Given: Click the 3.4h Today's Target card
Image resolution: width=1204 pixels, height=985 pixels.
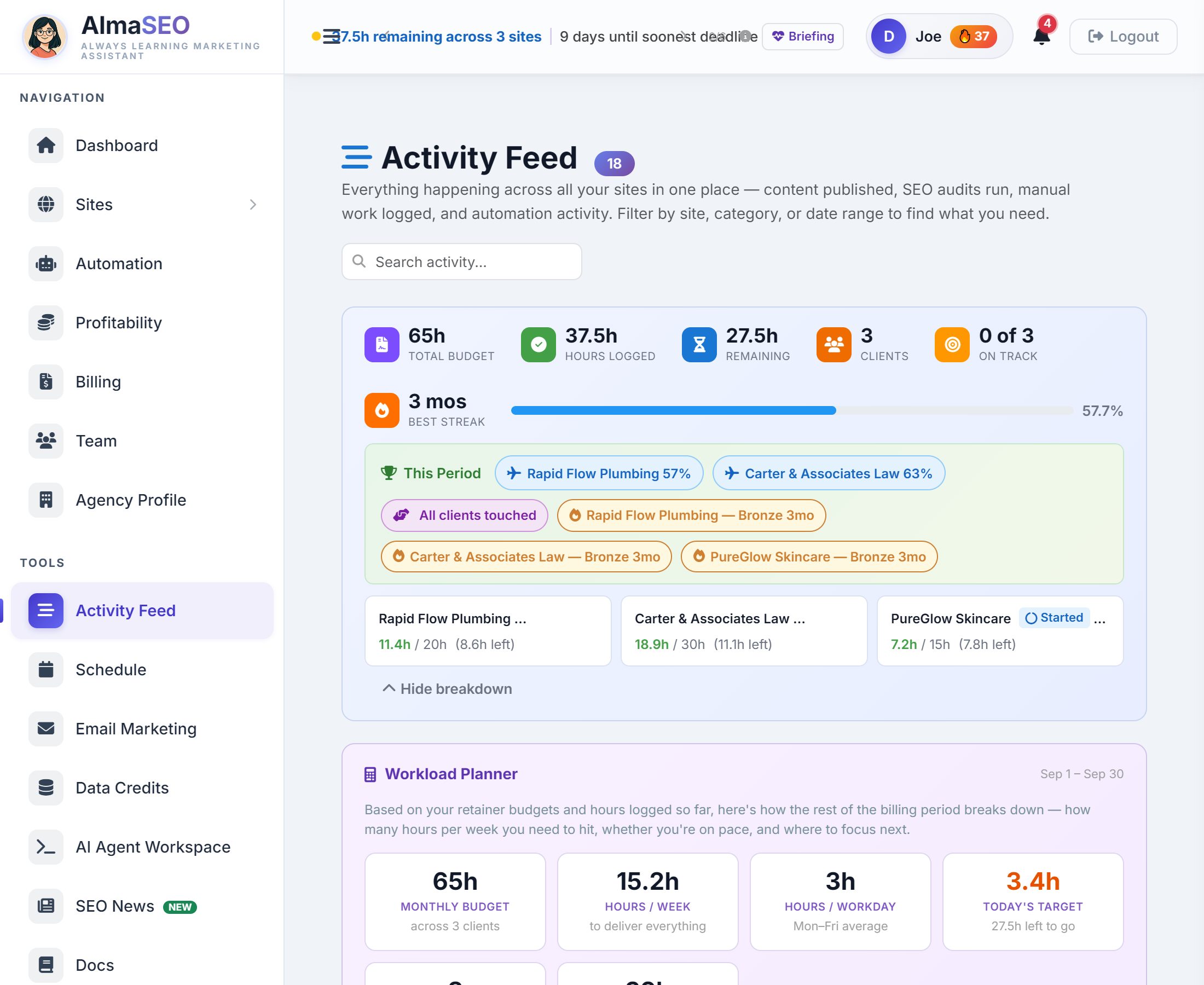Looking at the screenshot, I should coord(1033,902).
